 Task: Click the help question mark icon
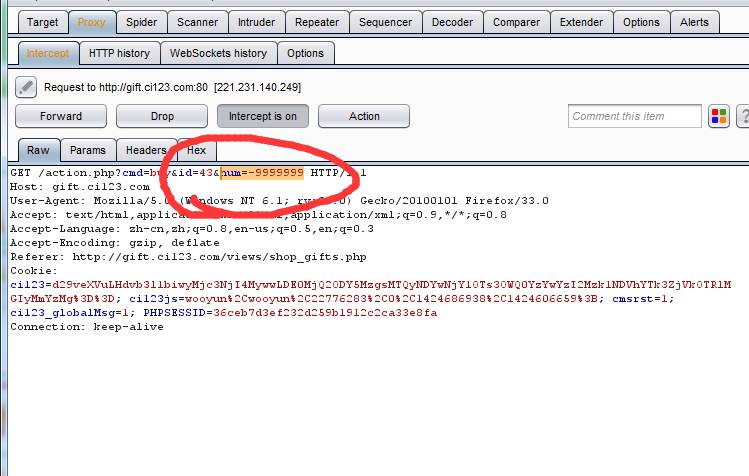(744, 116)
